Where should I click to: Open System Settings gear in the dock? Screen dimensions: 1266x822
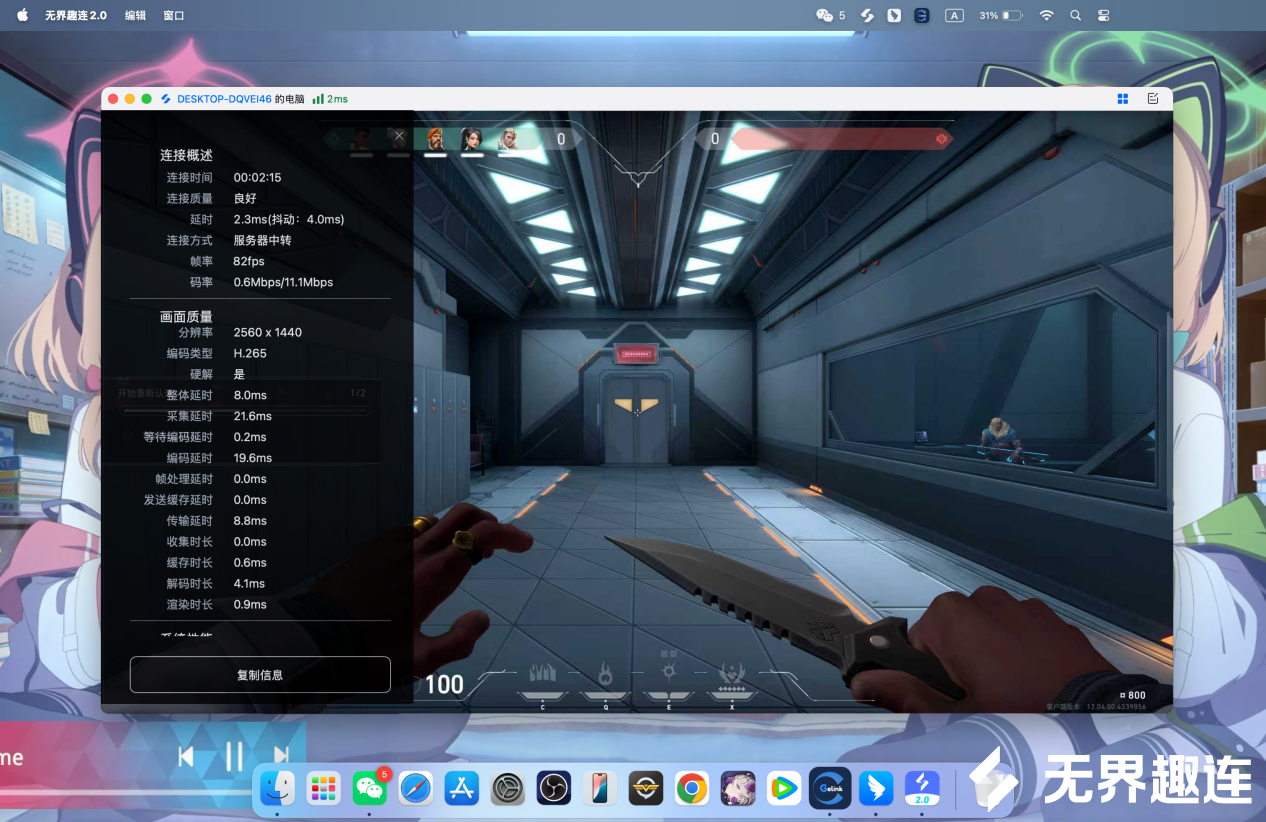tap(508, 789)
